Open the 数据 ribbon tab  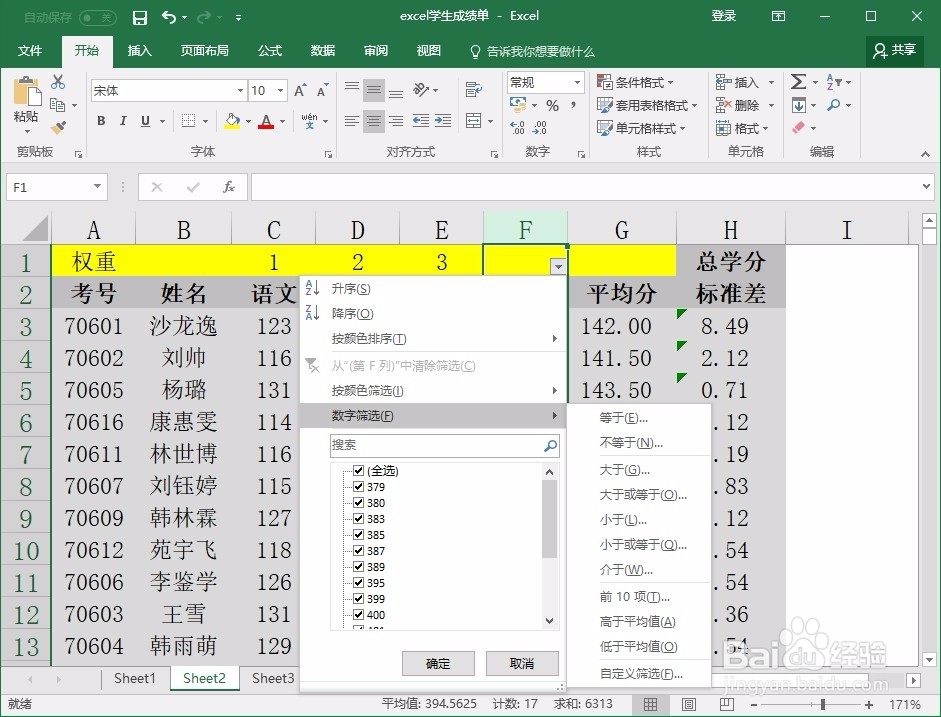pyautogui.click(x=322, y=51)
